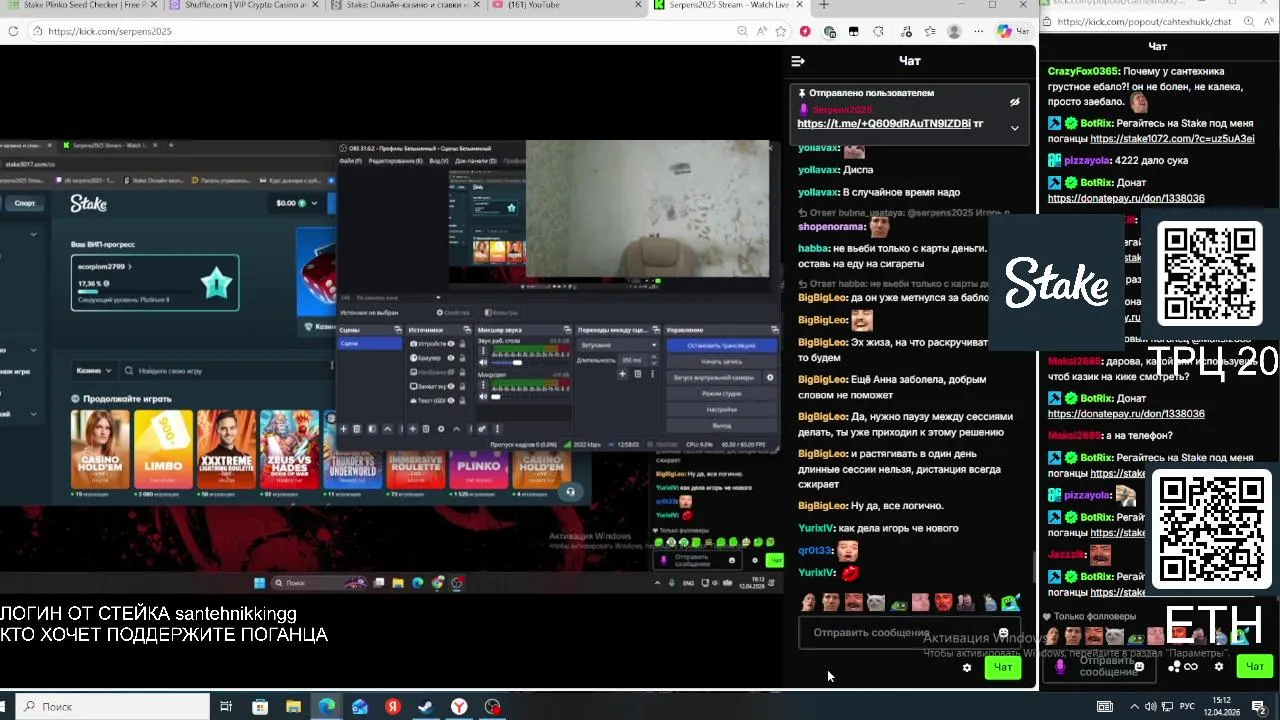The image size is (1280, 720).
Task: Click the green Чат send button in the popout chat
Action: pos(1255,667)
